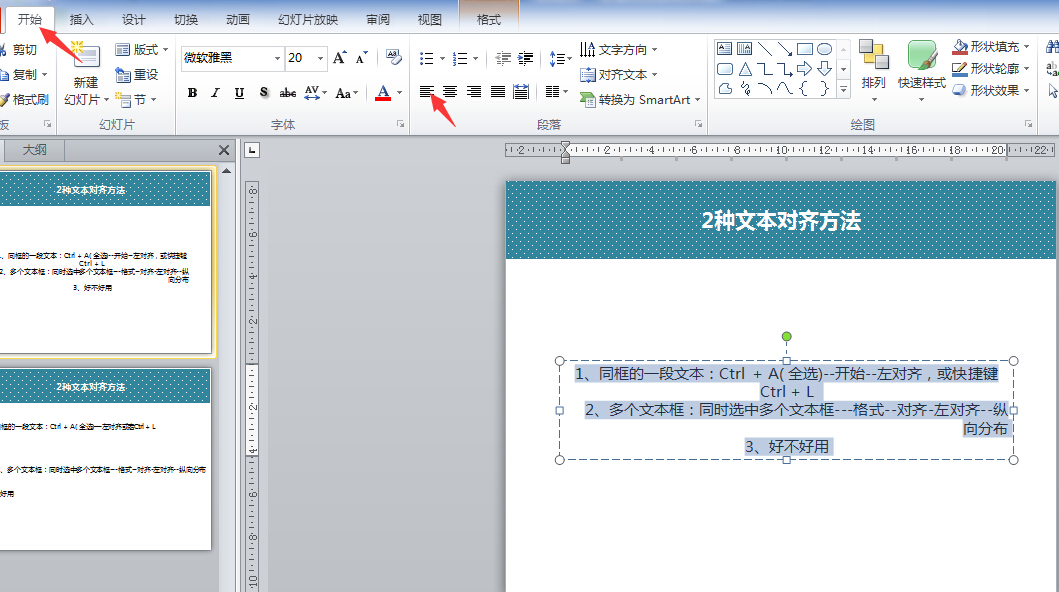This screenshot has height=592, width=1059.
Task: Click the increase indent icon
Action: [x=526, y=59]
